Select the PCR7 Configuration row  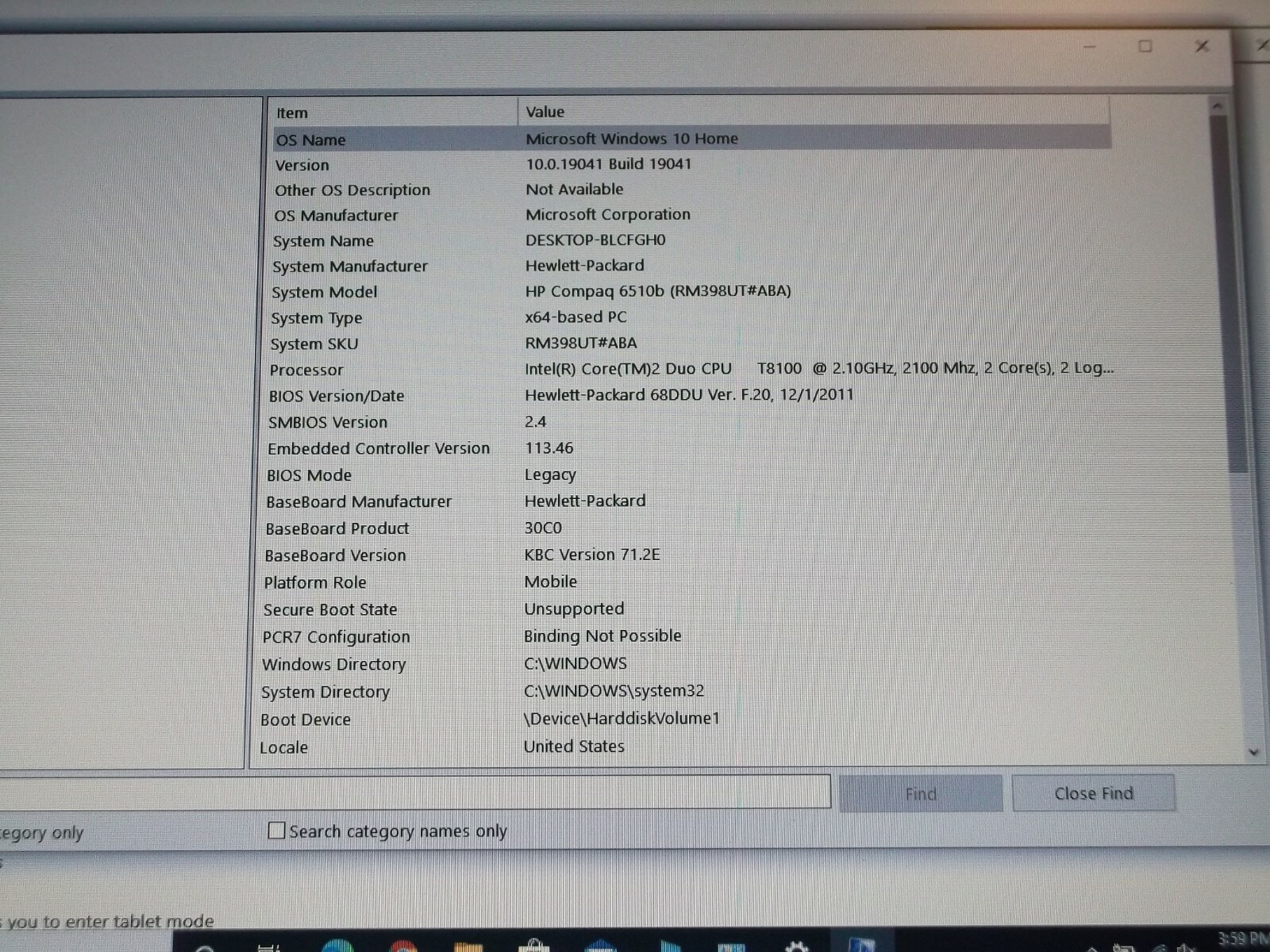click(x=691, y=636)
